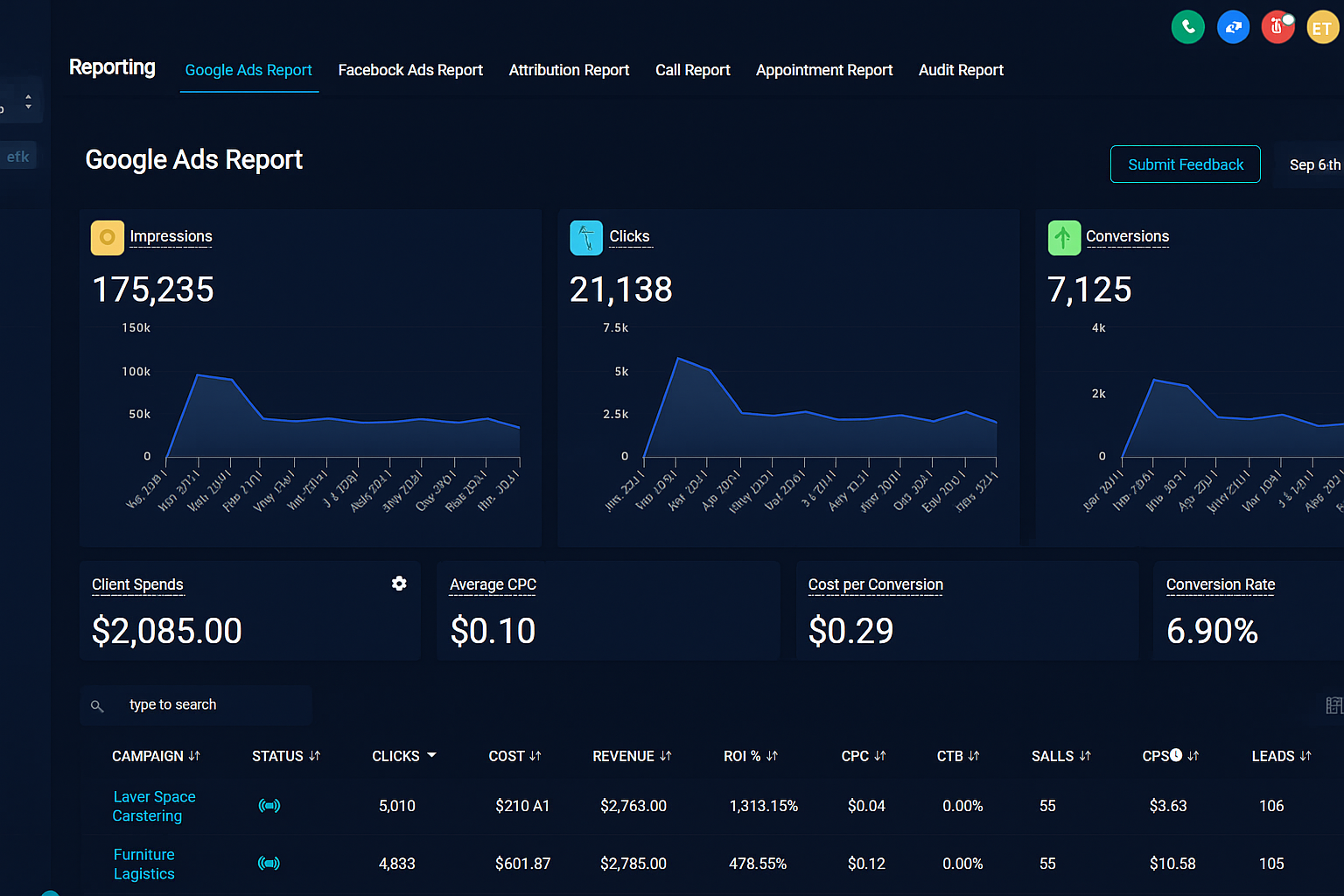This screenshot has width=1344, height=896.
Task: Open the Sep 6th date range picker
Action: [x=1313, y=164]
